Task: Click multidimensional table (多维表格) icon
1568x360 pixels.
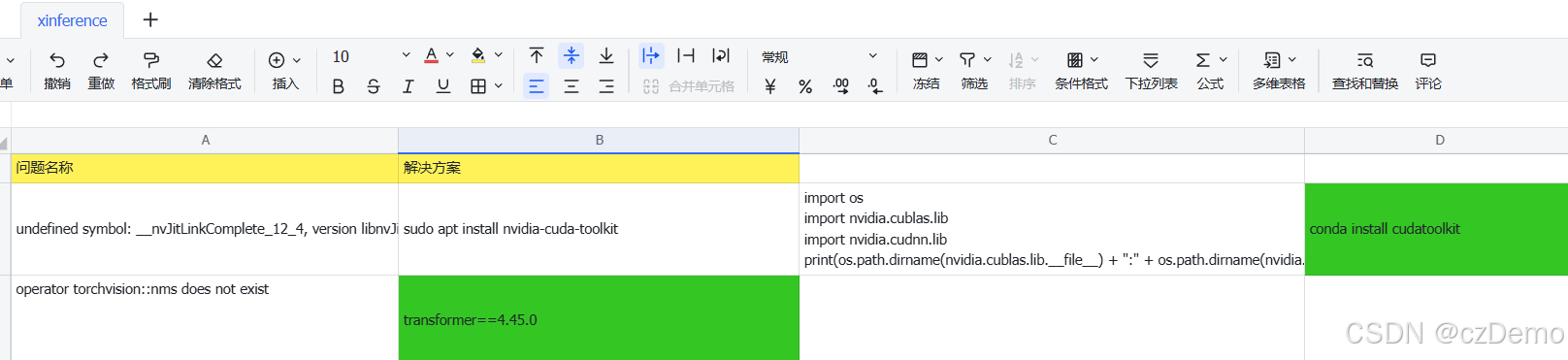Action: point(1272,60)
